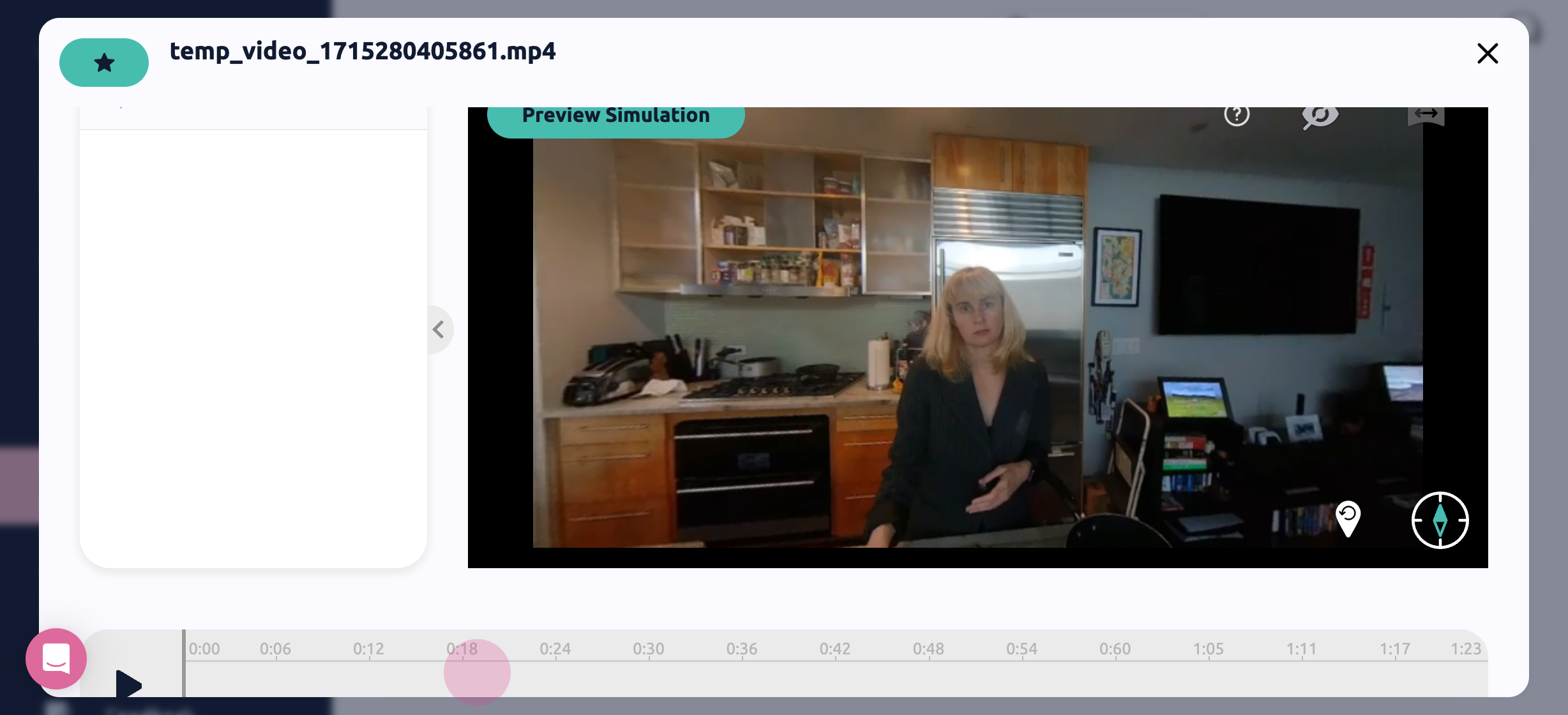1568x715 pixels.
Task: Click the 0:12 timeline tick
Action: point(369,651)
